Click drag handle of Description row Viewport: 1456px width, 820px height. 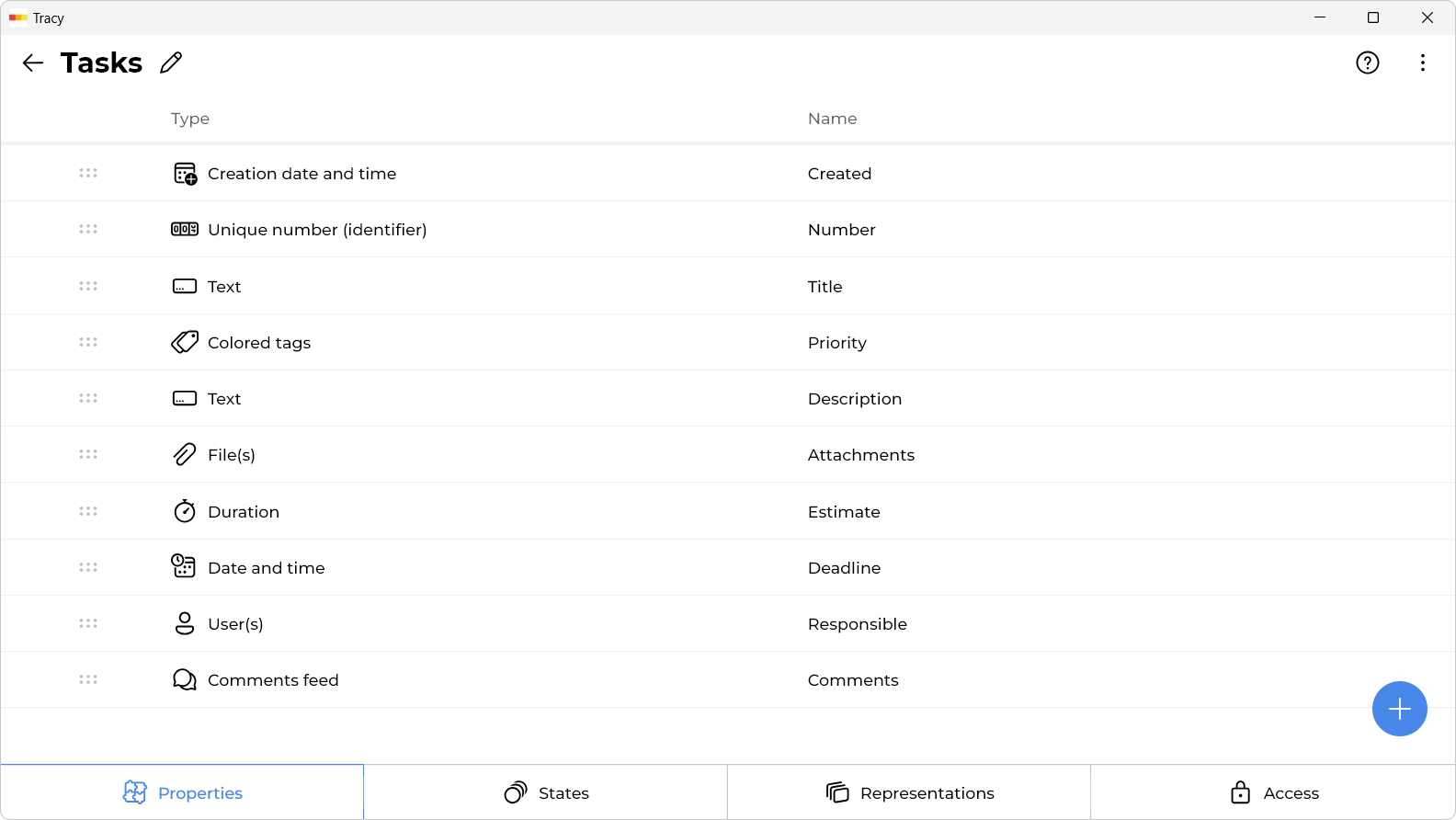coord(88,398)
